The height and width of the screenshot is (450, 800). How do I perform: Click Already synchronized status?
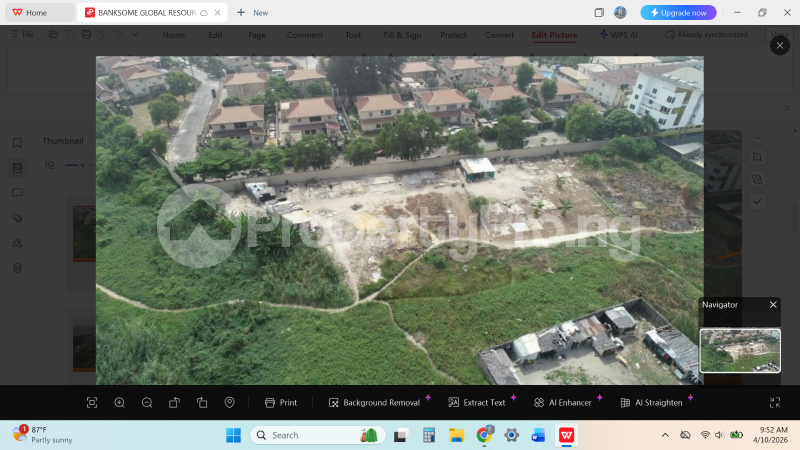(706, 35)
